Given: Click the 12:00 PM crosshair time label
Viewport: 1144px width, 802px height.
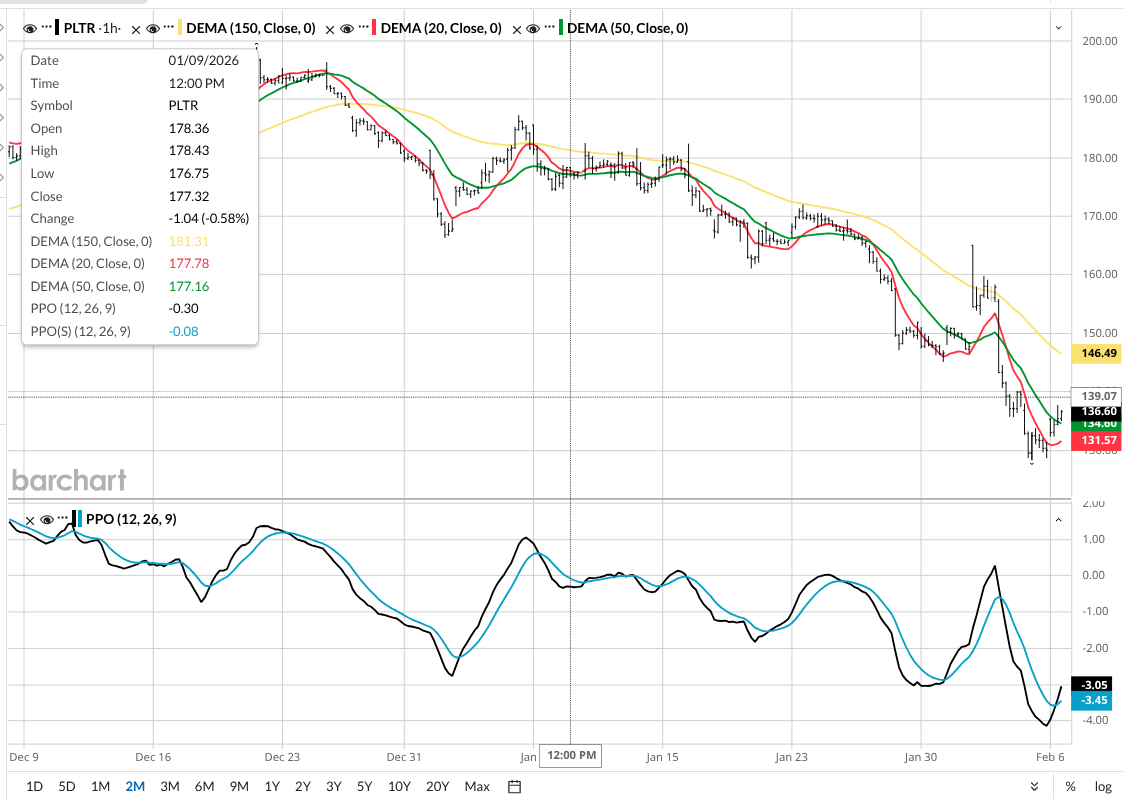Looking at the screenshot, I should (571, 755).
